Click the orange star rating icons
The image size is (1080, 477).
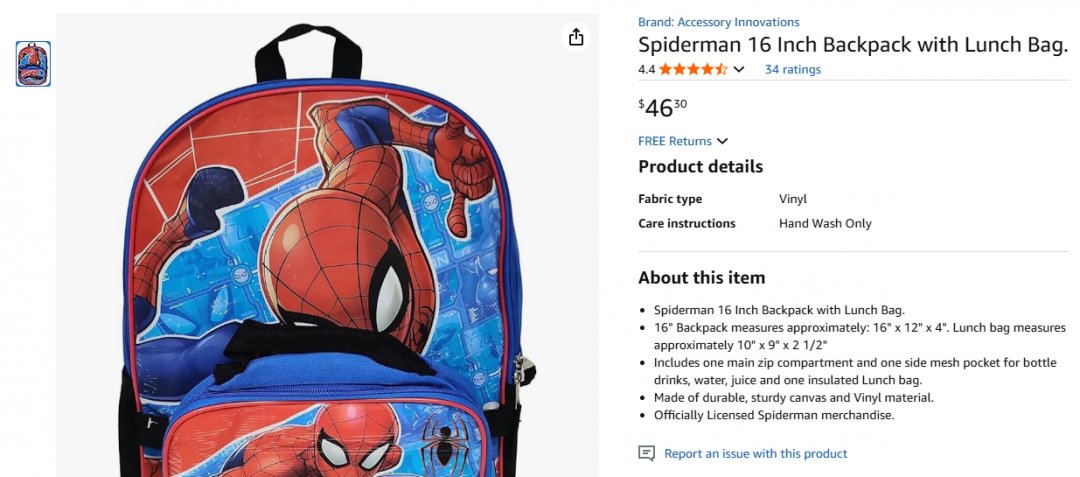pos(693,70)
